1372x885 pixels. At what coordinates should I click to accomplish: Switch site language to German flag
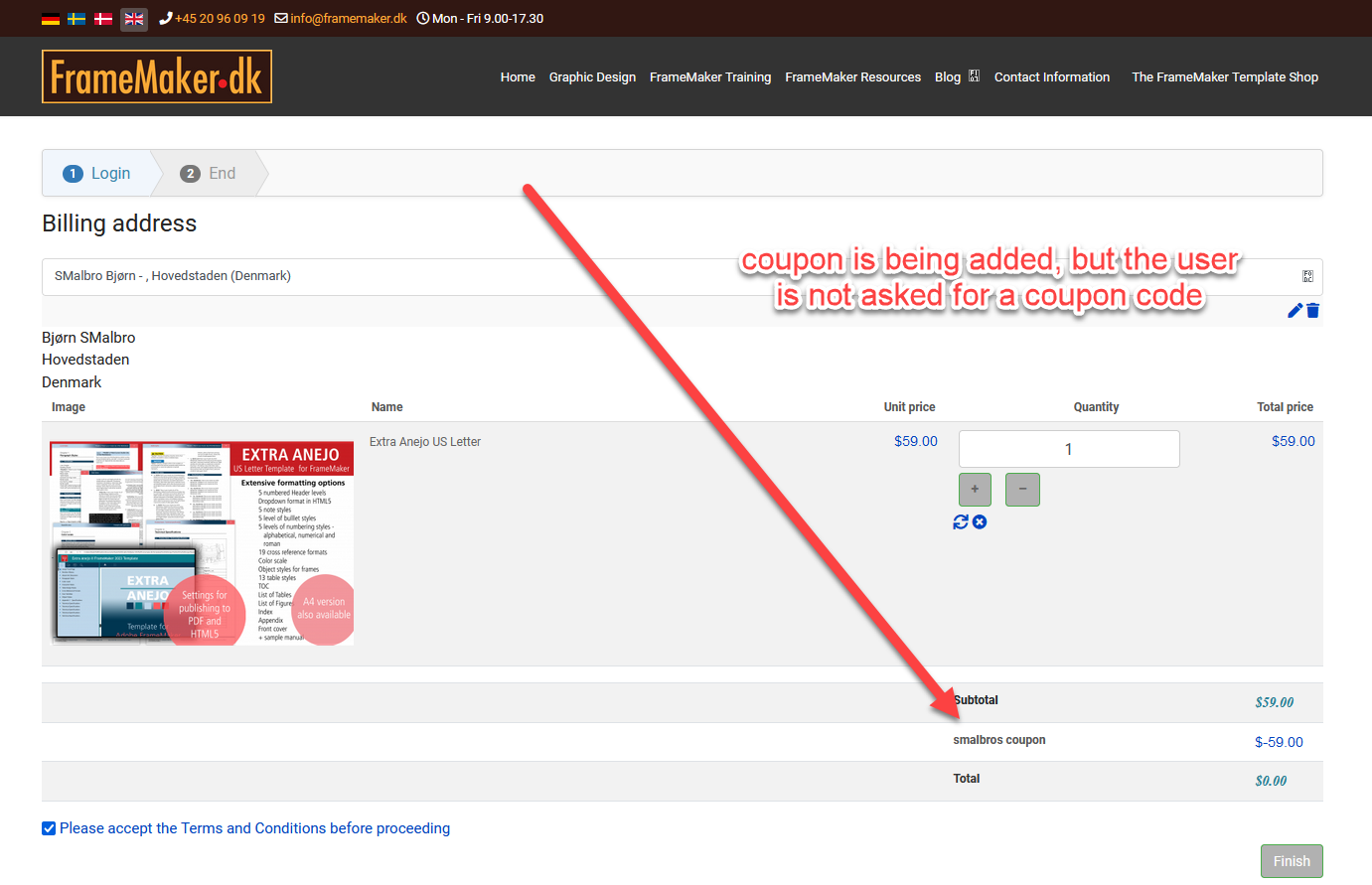point(51,19)
